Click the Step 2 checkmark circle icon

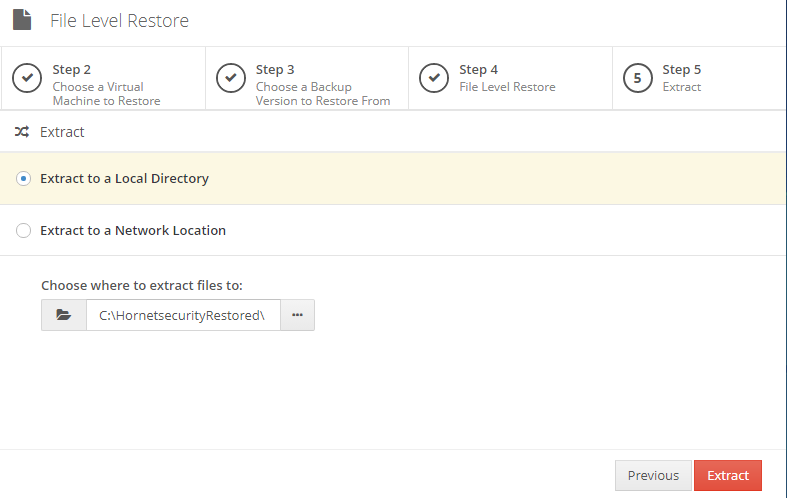point(27,78)
